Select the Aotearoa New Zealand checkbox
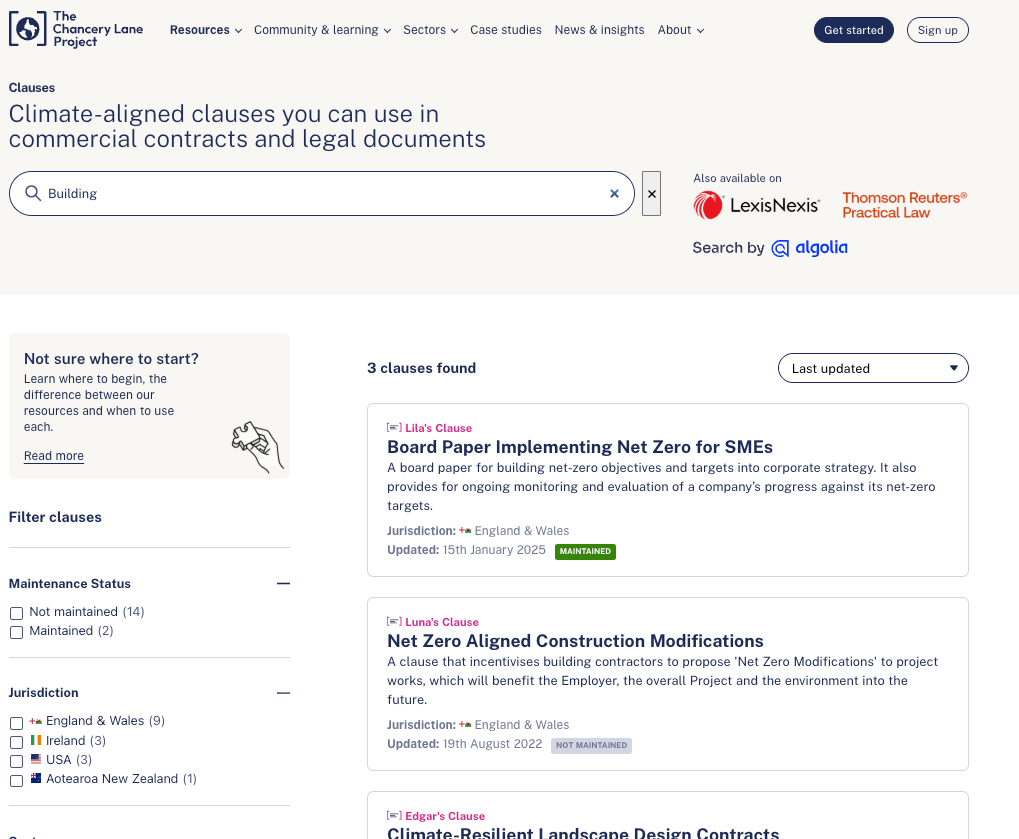The width and height of the screenshot is (1019, 839). click(16, 780)
